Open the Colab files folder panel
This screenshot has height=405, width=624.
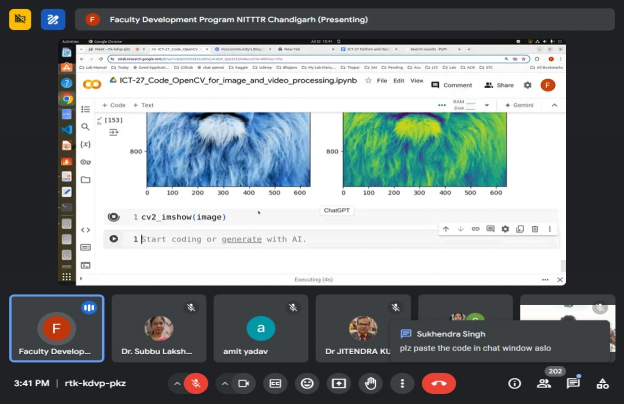coord(86,180)
